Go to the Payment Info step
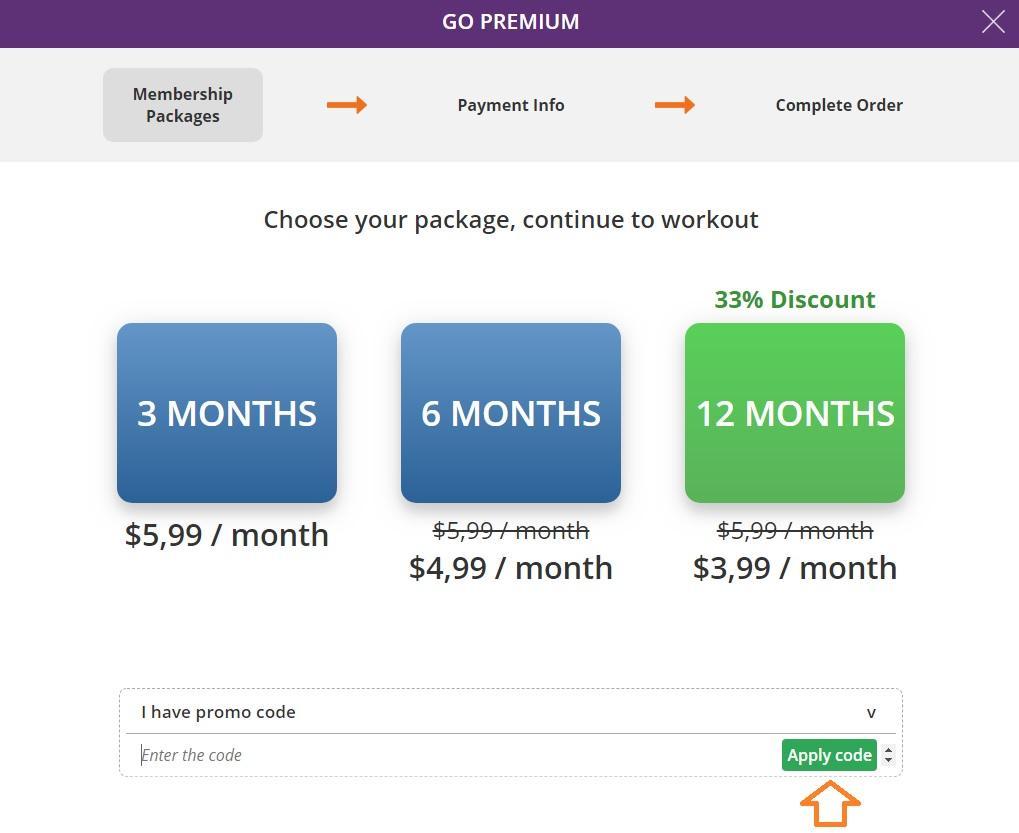The image size is (1019, 833). [x=511, y=105]
